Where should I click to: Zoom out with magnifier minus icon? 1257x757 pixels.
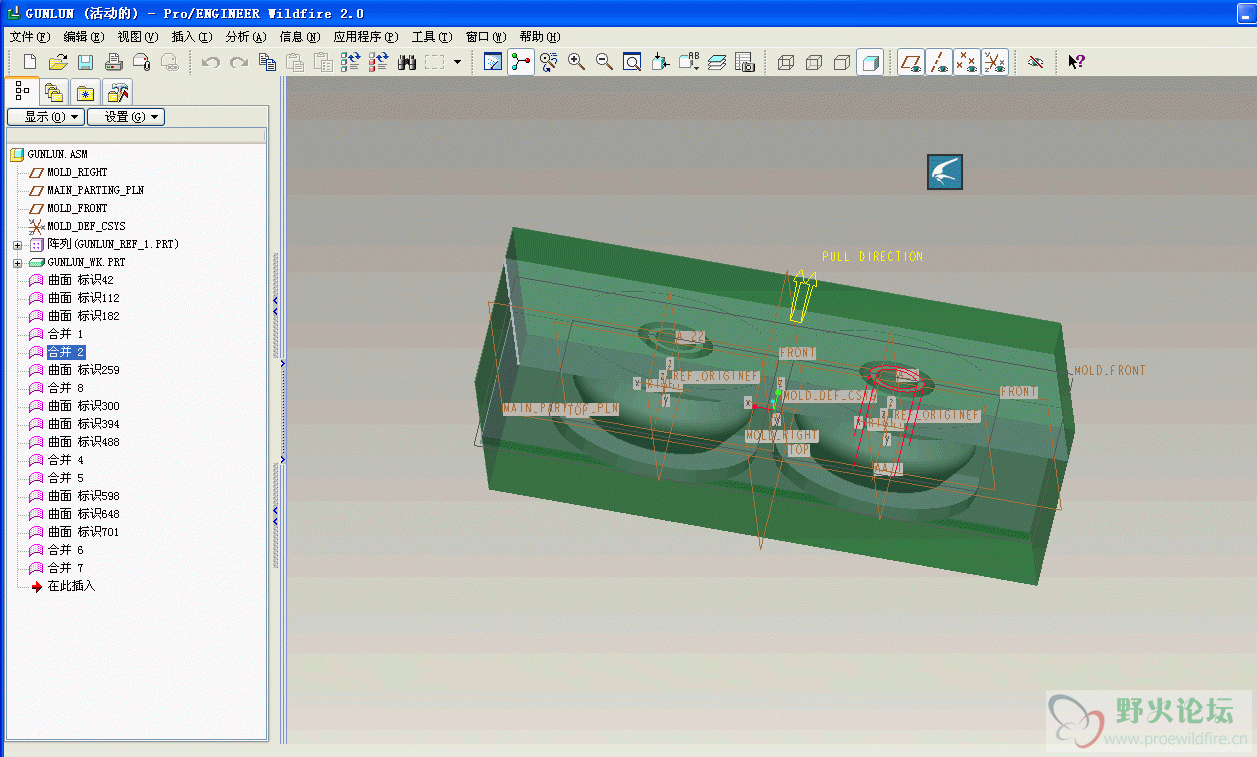(605, 62)
